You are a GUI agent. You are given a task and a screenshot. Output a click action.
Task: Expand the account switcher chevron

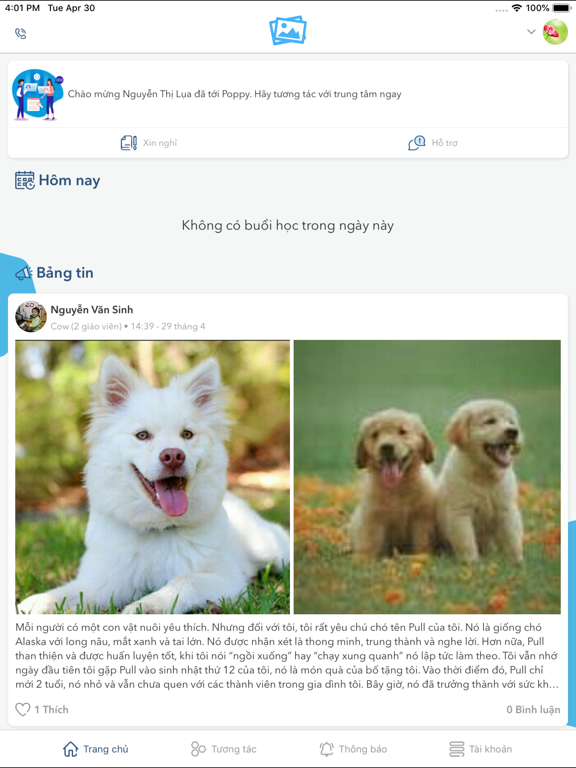click(531, 32)
